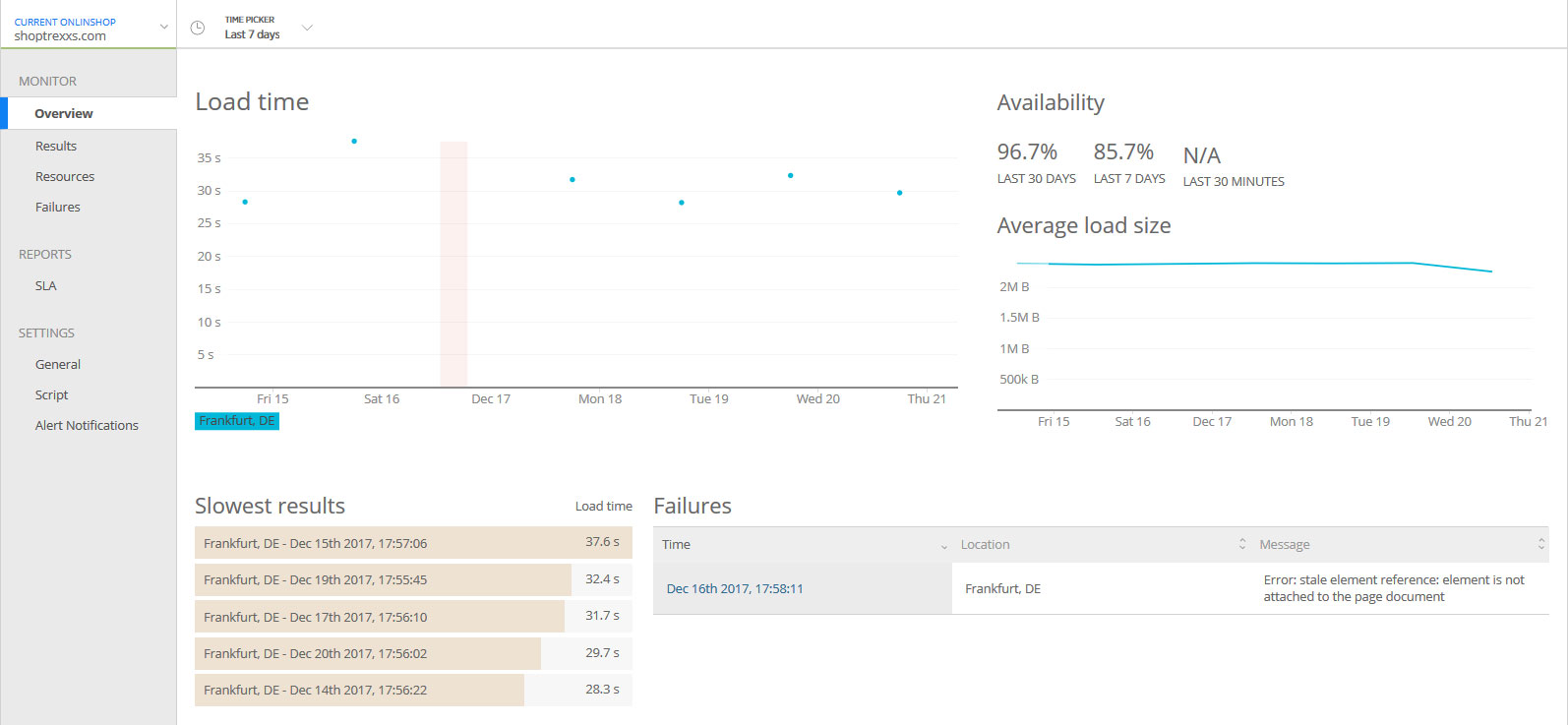Select Overview in the Monitor menu
Image resolution: width=1568 pixels, height=725 pixels.
64,114
